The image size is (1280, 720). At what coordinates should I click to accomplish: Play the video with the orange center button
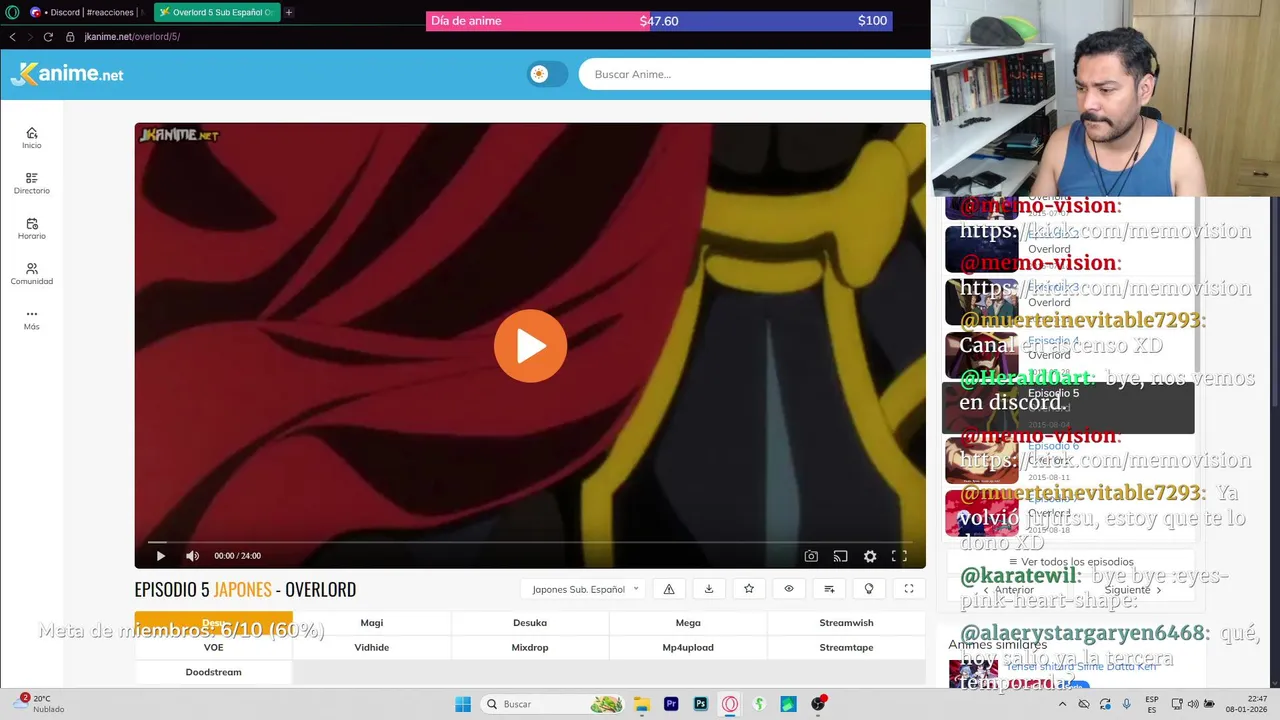pyautogui.click(x=530, y=346)
